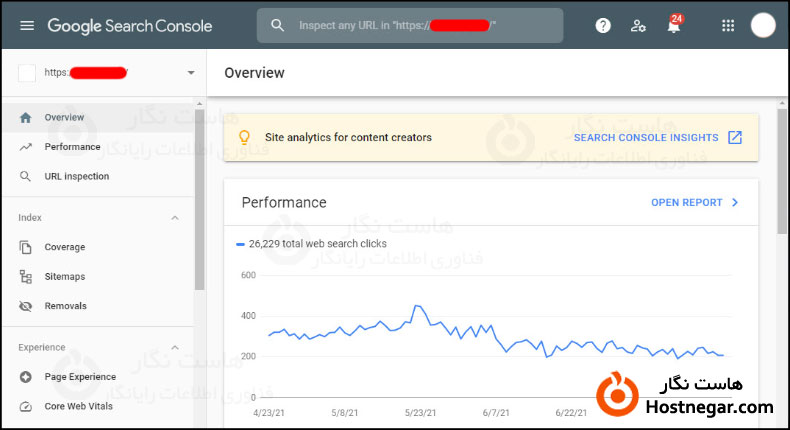Click the open-in-new icon beside Search Console Insights
790x430 pixels.
coord(735,137)
